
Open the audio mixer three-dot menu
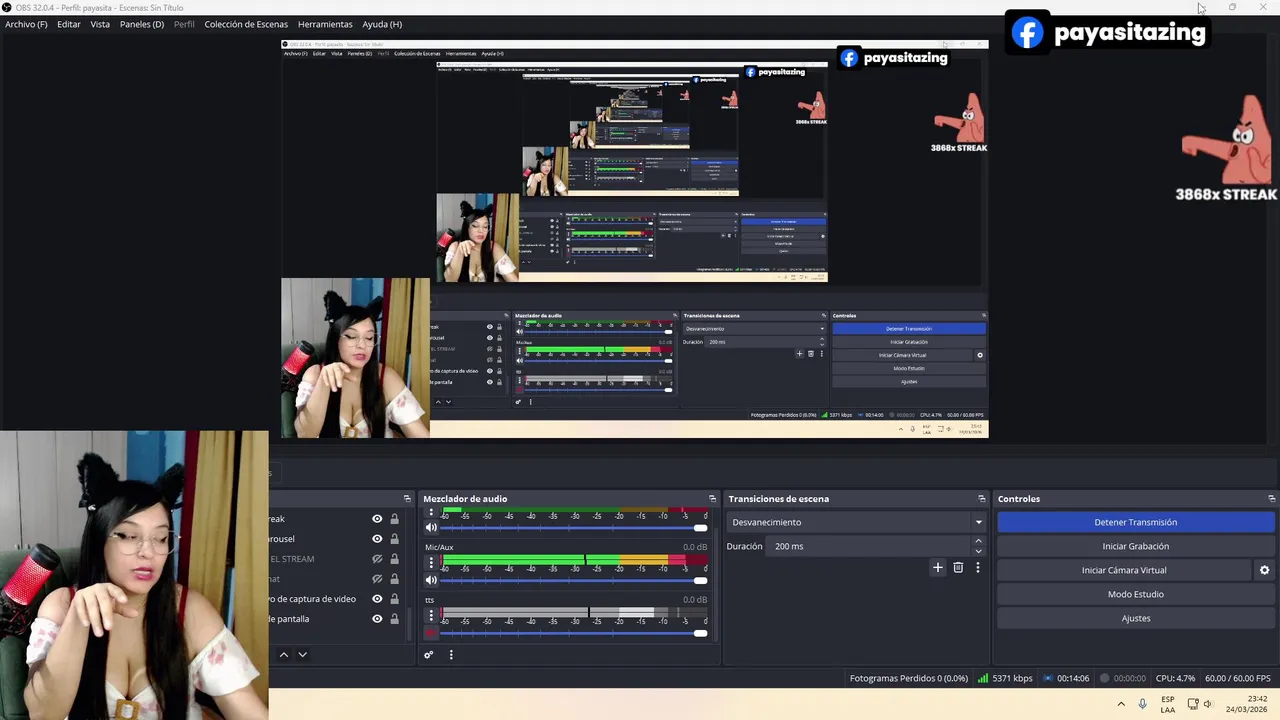coord(451,655)
